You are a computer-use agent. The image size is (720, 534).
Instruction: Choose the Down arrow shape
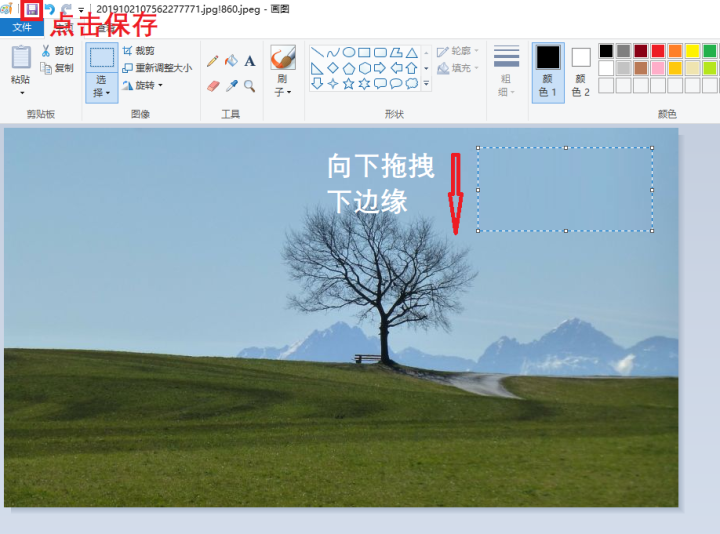(317, 84)
